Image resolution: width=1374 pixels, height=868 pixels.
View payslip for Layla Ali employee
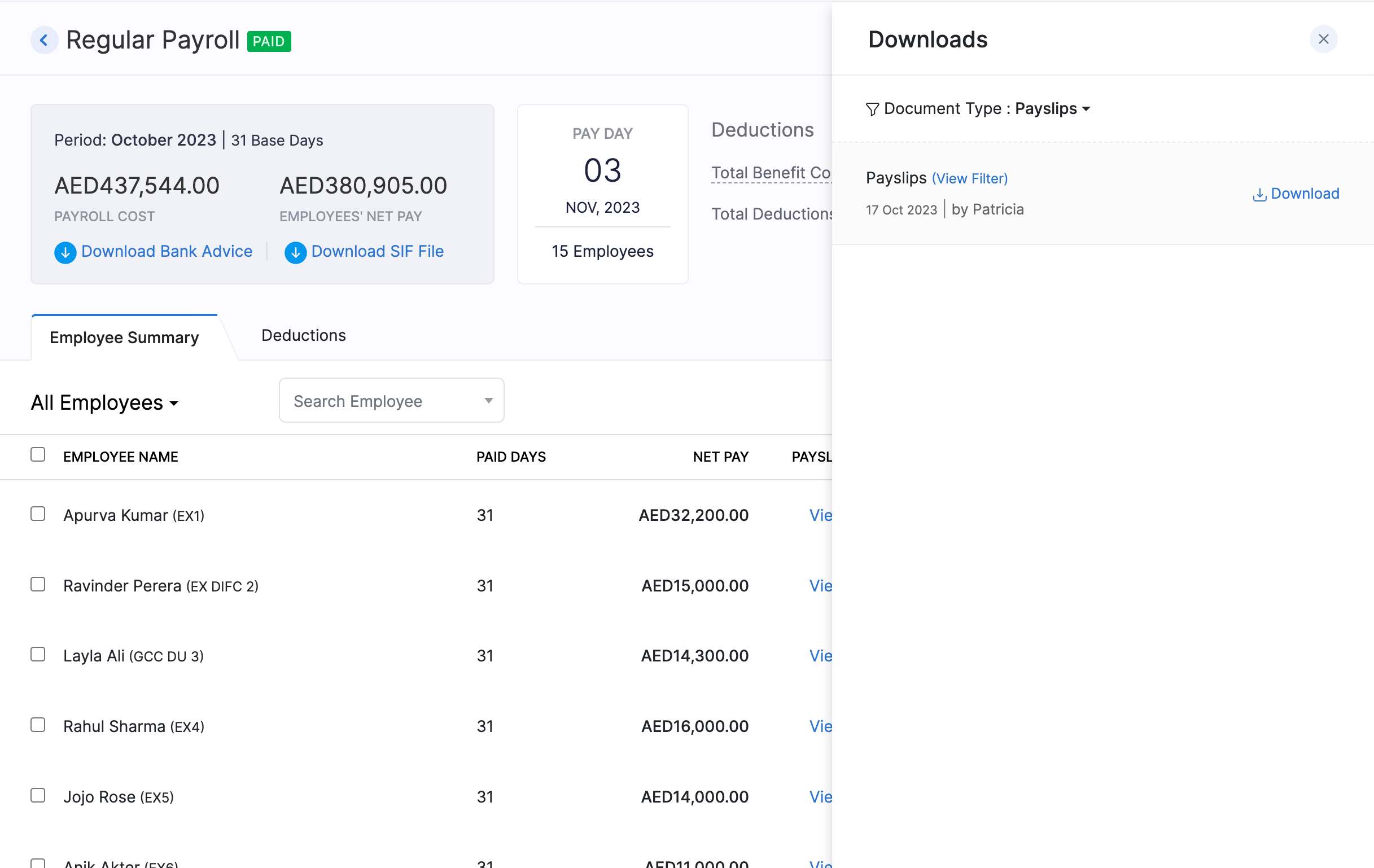820,655
